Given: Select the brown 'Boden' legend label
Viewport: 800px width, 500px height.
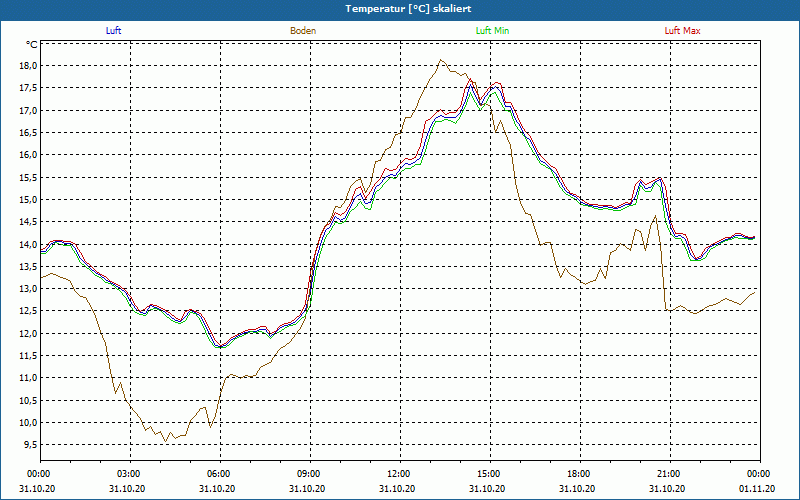Looking at the screenshot, I should pyautogui.click(x=303, y=31).
